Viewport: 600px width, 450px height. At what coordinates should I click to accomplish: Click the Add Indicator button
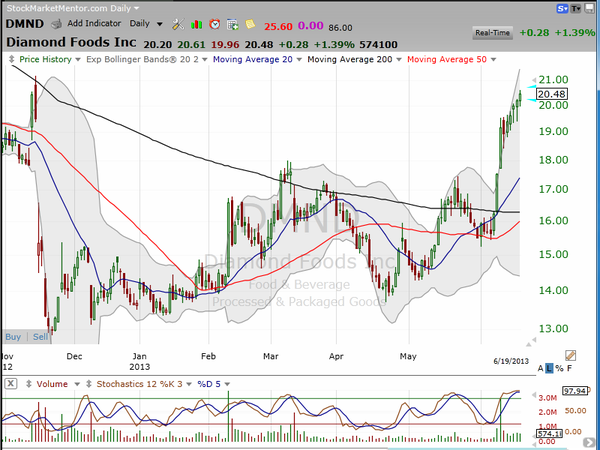(x=94, y=23)
